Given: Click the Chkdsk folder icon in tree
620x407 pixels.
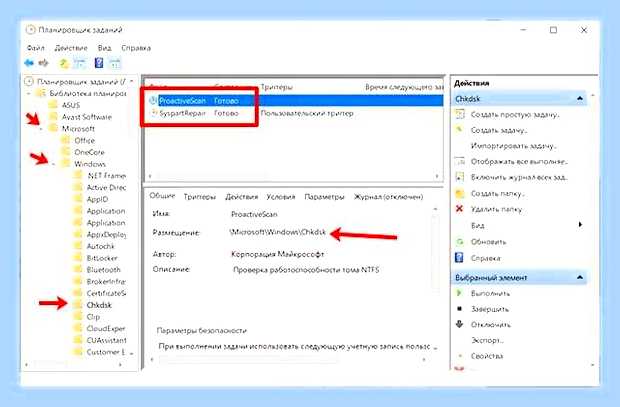Looking at the screenshot, I should coord(78,305).
